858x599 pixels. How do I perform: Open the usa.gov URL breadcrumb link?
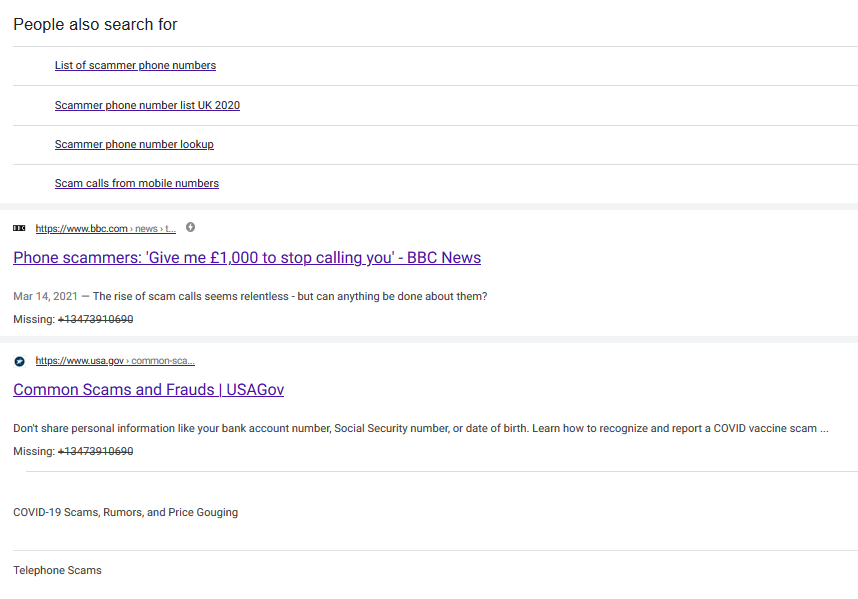[115, 360]
